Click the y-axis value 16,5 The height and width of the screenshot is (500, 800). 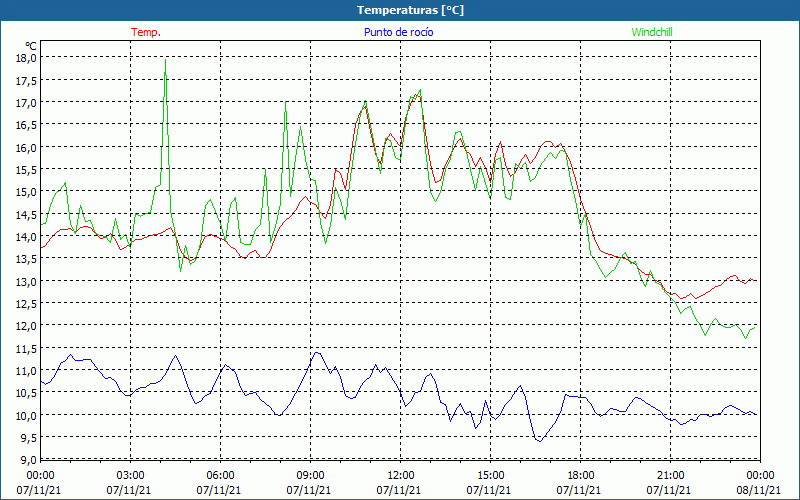(26, 124)
